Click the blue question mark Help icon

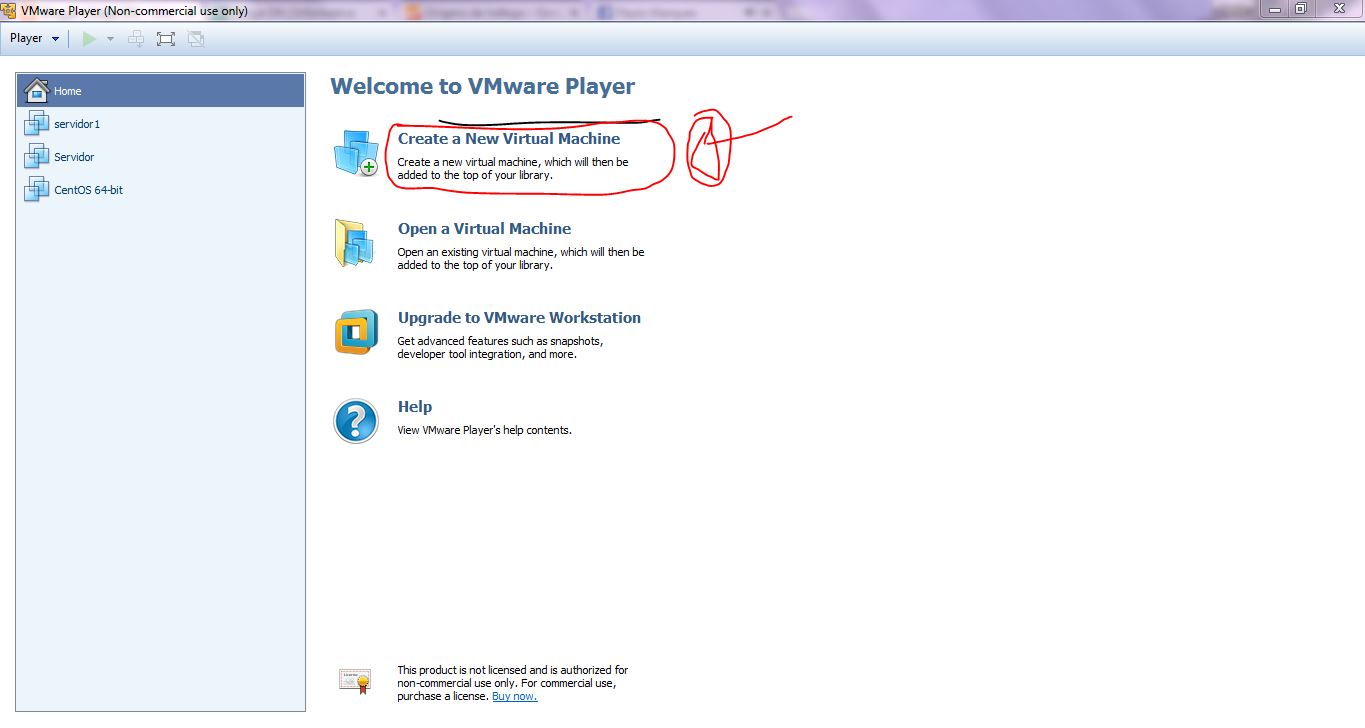point(356,421)
